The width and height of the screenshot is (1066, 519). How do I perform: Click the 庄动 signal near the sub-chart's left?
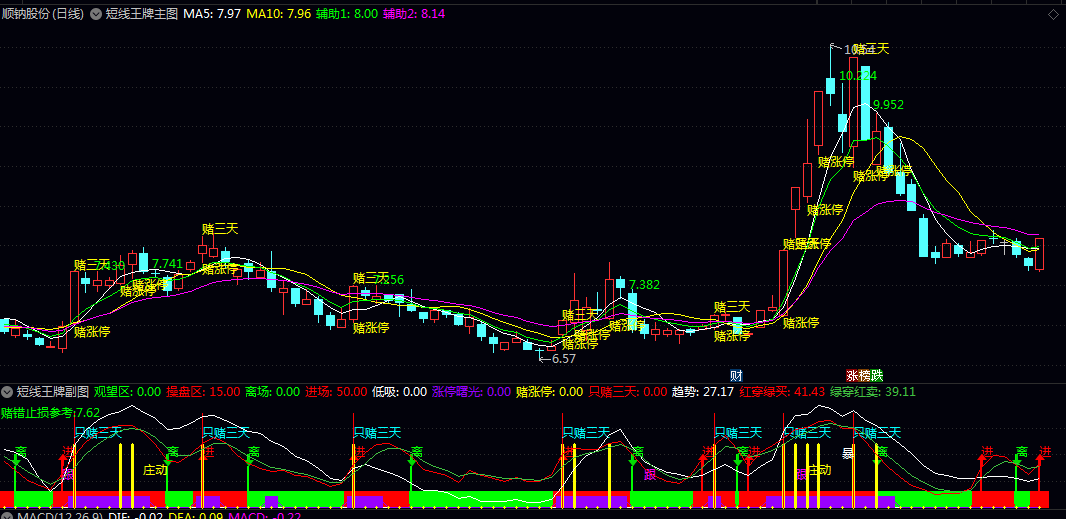pos(155,469)
